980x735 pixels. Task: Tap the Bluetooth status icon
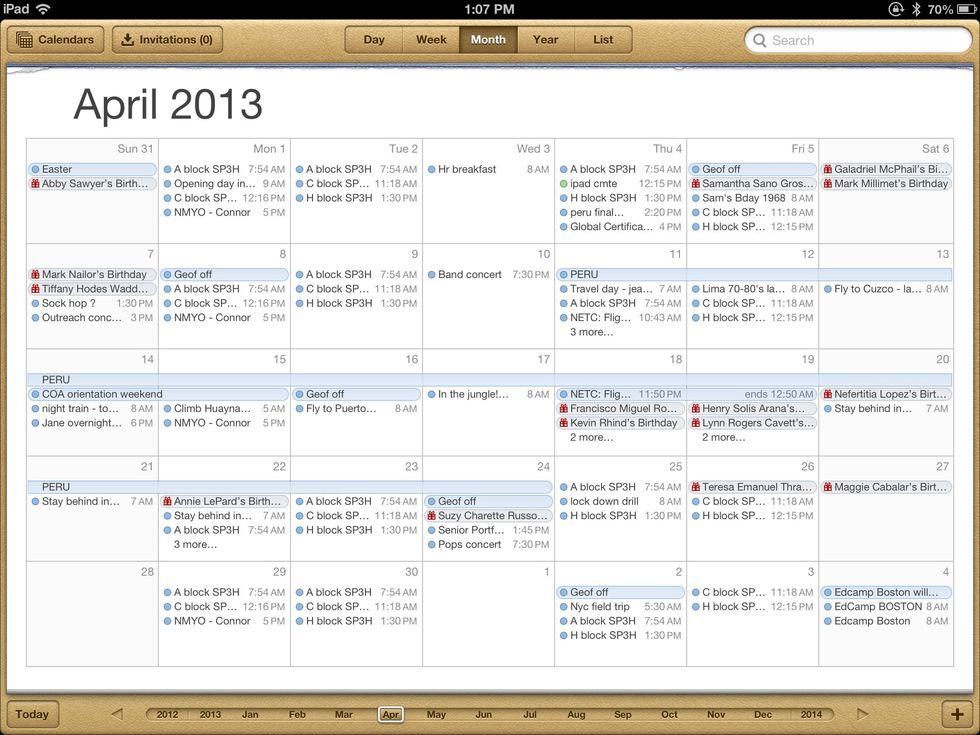coord(914,9)
